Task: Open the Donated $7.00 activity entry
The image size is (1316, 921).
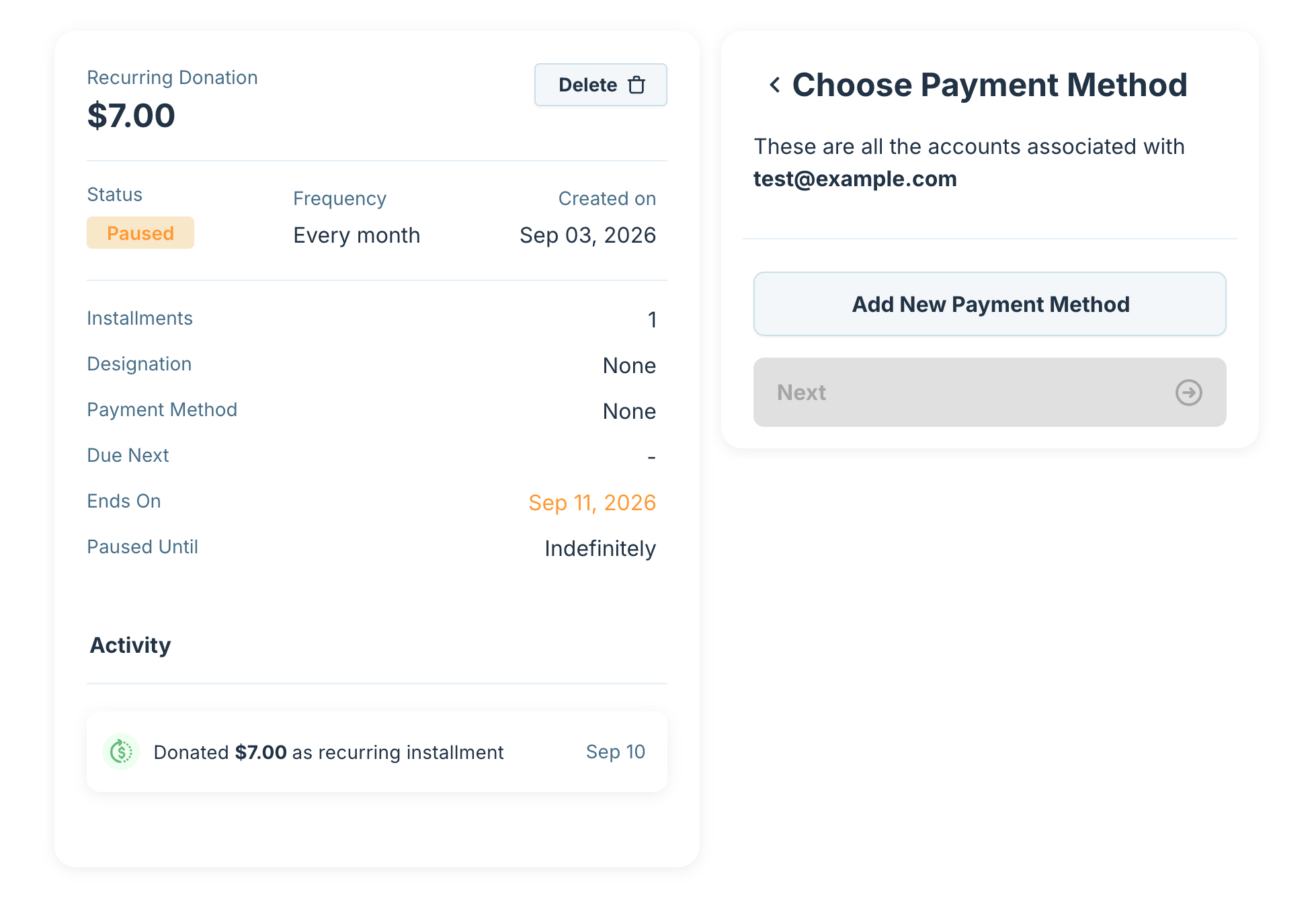Action: pos(377,752)
